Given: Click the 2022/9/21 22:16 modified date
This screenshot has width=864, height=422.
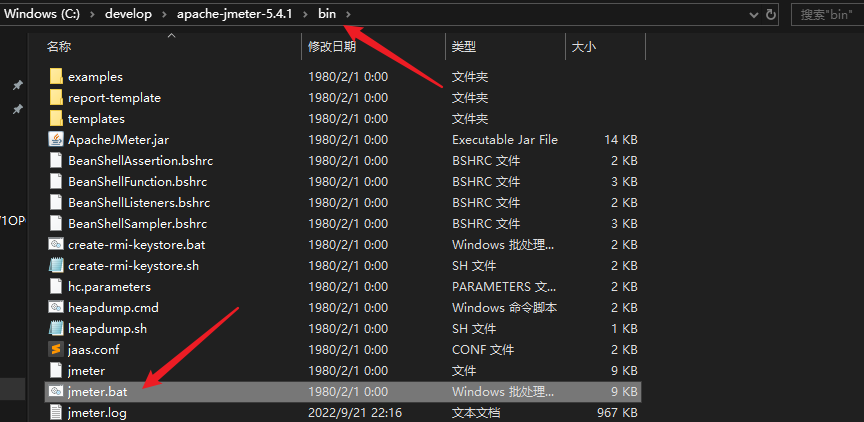Looking at the screenshot, I should [355, 413].
